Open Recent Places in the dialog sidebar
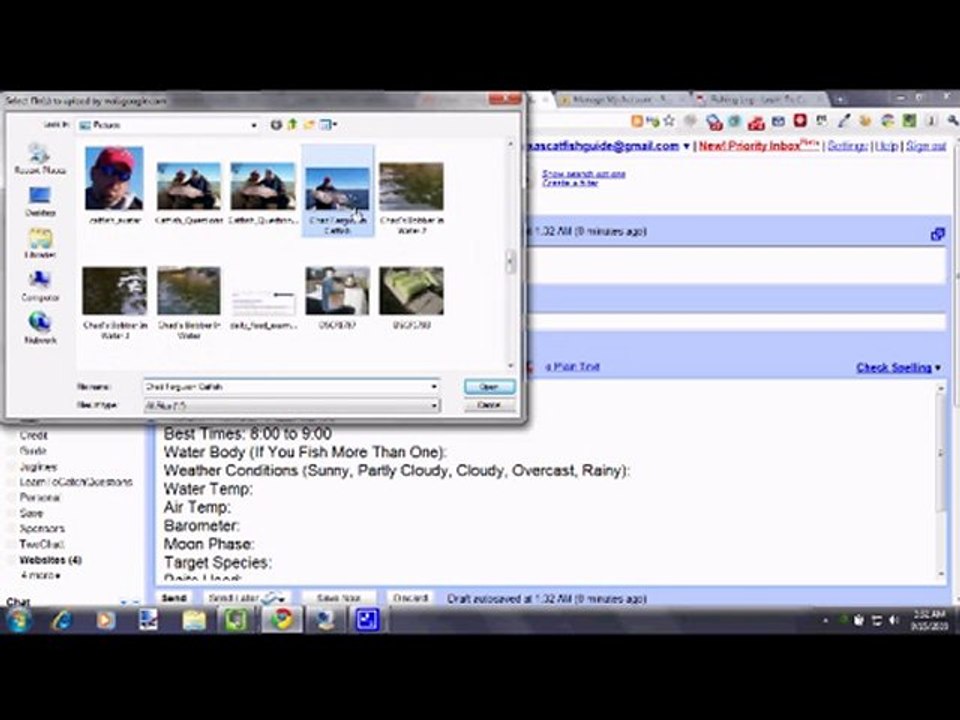This screenshot has height=720, width=960. pyautogui.click(x=39, y=159)
